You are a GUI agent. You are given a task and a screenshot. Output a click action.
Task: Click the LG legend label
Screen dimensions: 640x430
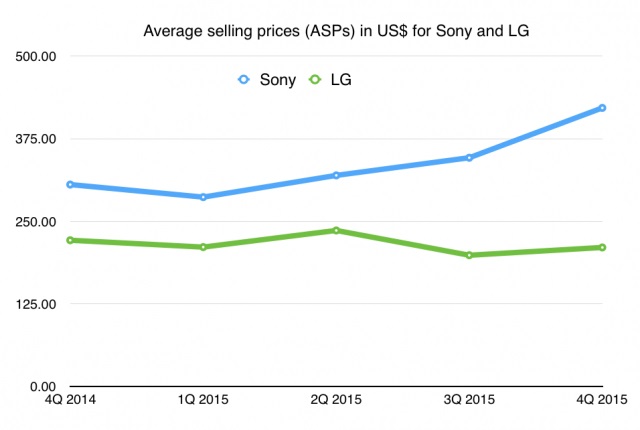tap(341, 79)
